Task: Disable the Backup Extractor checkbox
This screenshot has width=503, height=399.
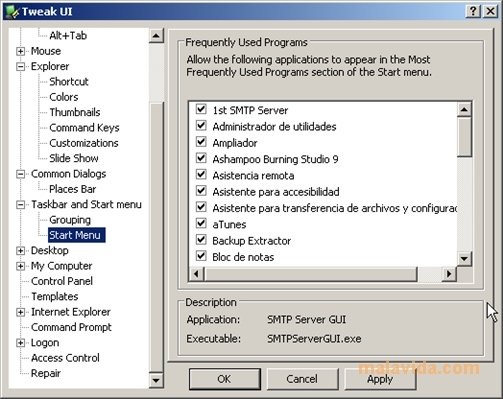Action: pyautogui.click(x=201, y=240)
